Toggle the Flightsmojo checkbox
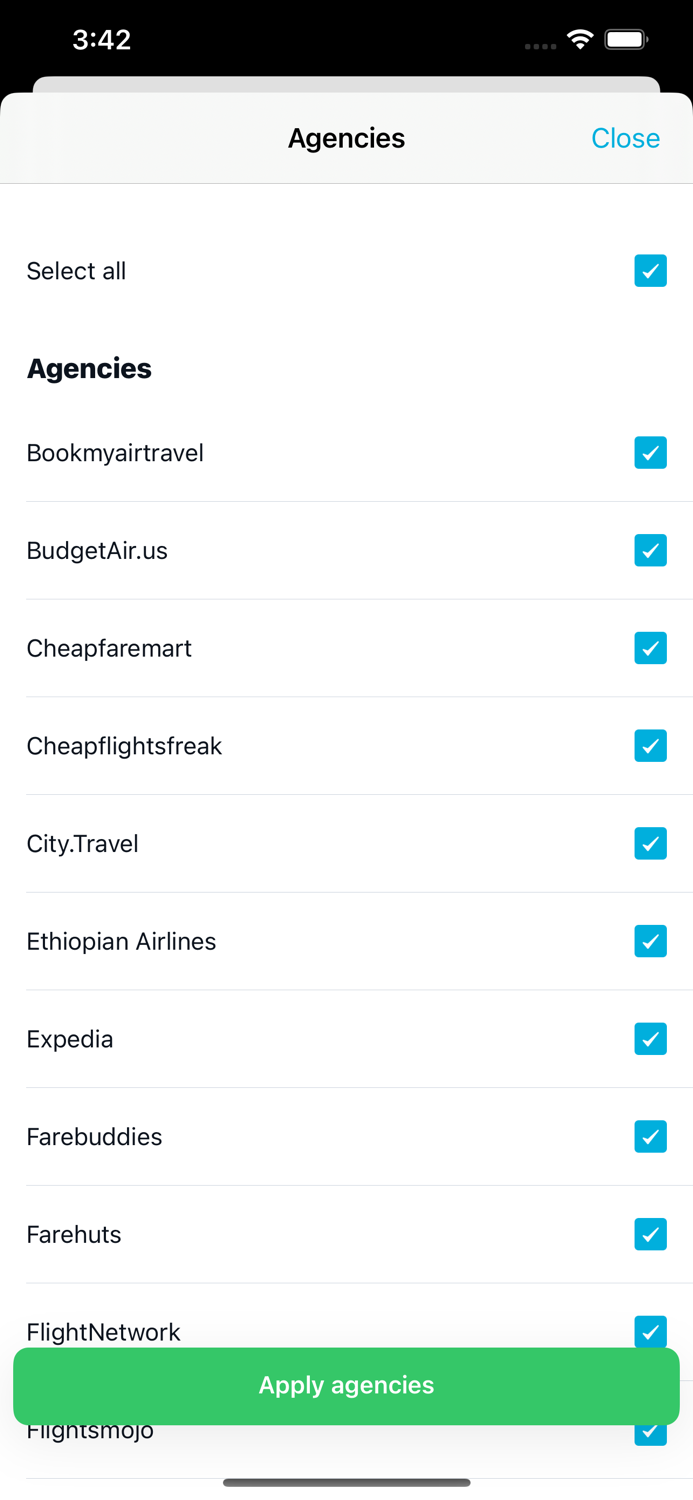The width and height of the screenshot is (693, 1500). click(650, 1430)
